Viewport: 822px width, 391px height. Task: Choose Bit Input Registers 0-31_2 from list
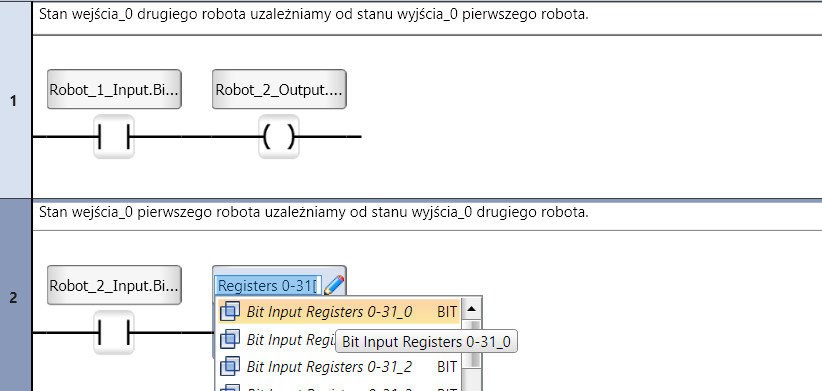339,367
